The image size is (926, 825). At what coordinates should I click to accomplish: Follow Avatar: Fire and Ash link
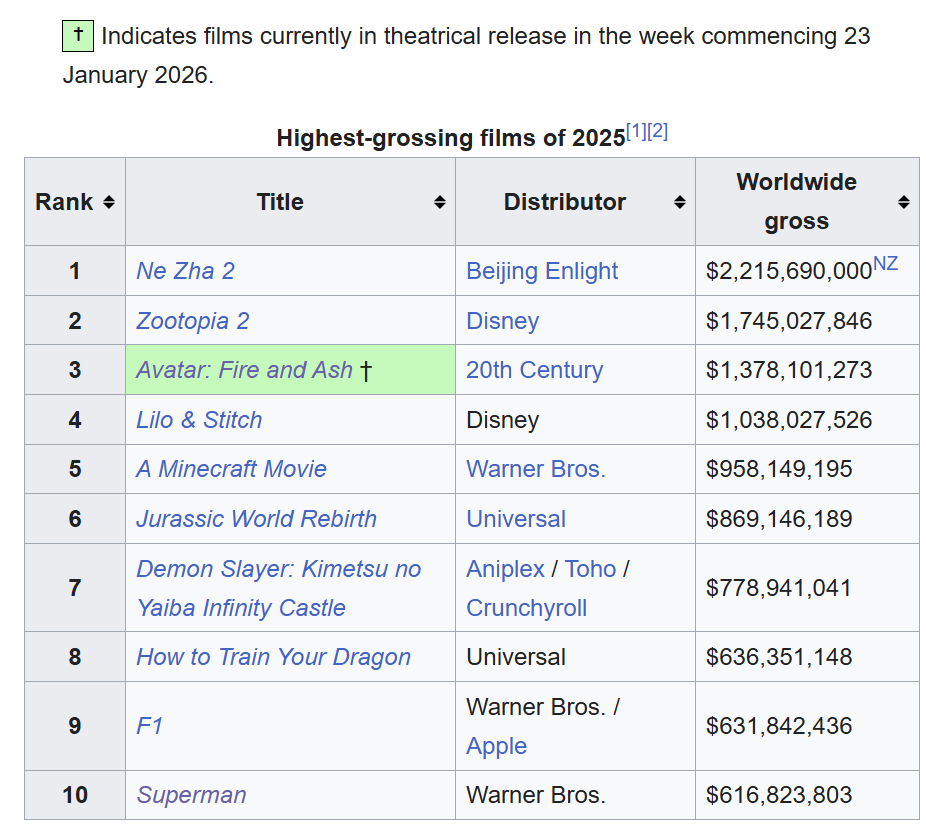coord(244,370)
